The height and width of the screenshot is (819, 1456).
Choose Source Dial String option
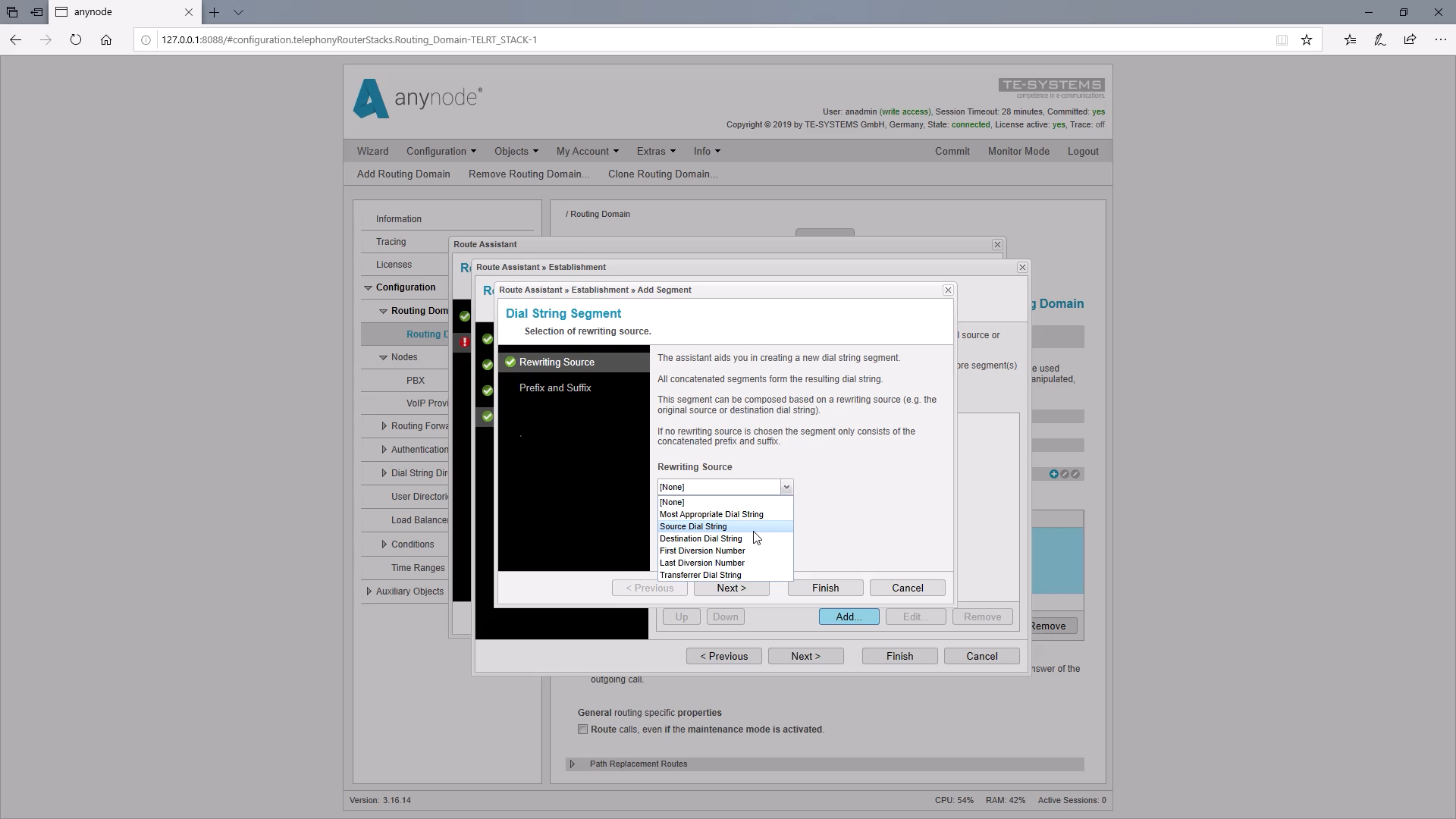725,526
